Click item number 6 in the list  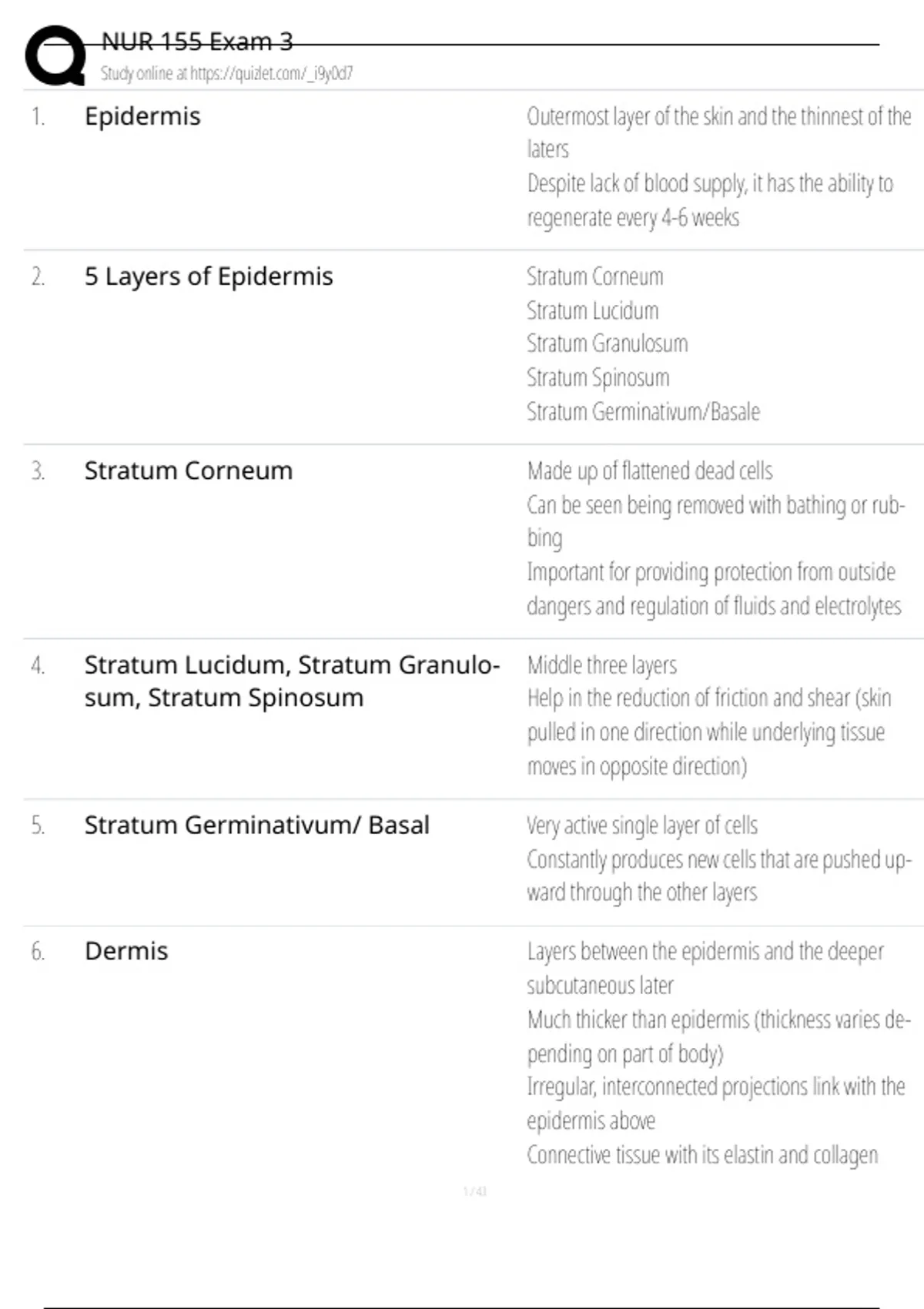[38, 952]
